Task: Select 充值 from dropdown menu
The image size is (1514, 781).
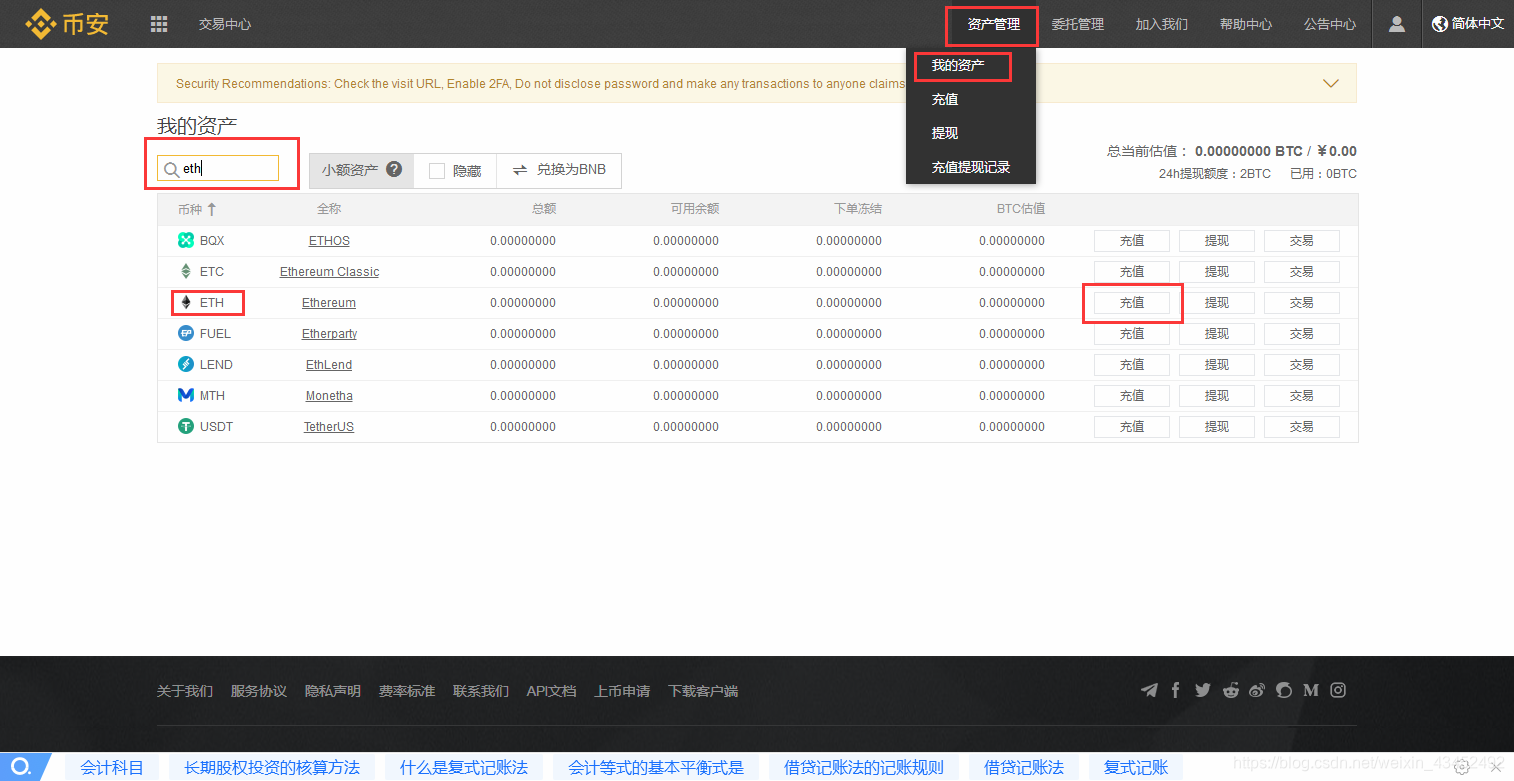Action: (x=945, y=99)
